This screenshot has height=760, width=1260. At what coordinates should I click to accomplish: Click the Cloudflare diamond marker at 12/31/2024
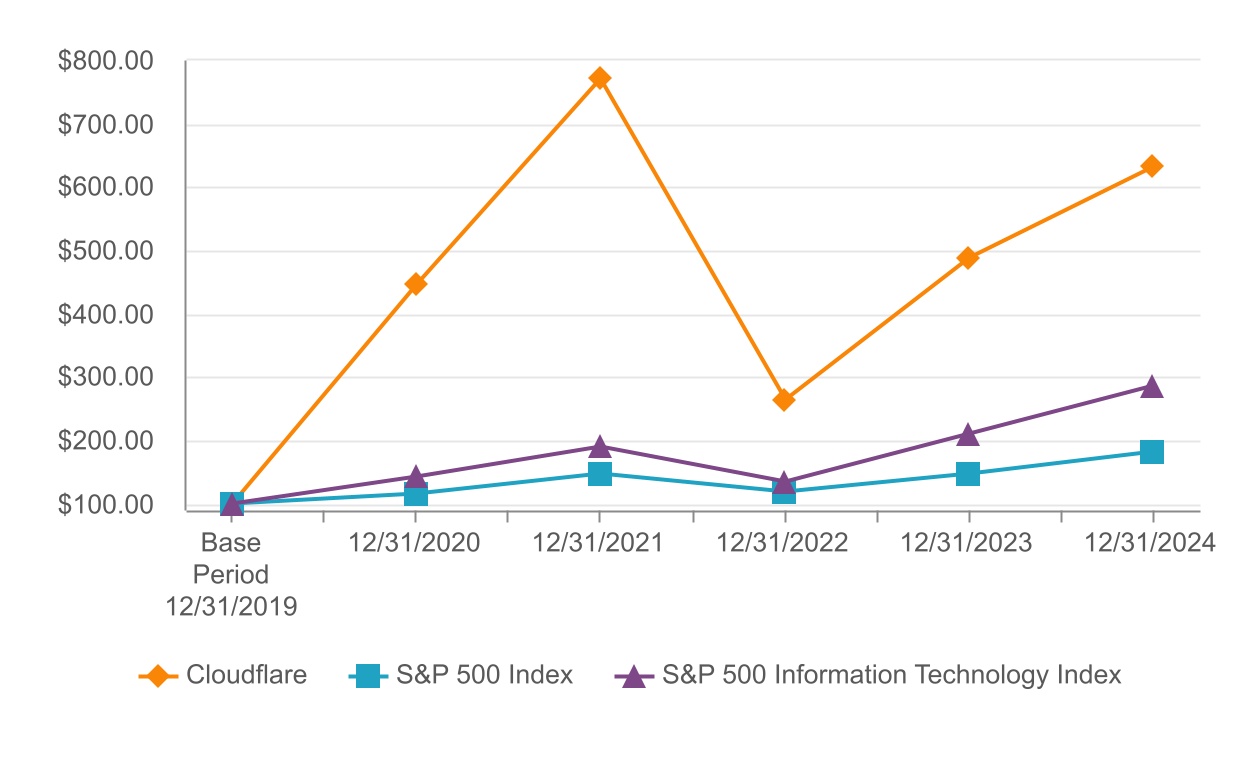click(x=1152, y=166)
